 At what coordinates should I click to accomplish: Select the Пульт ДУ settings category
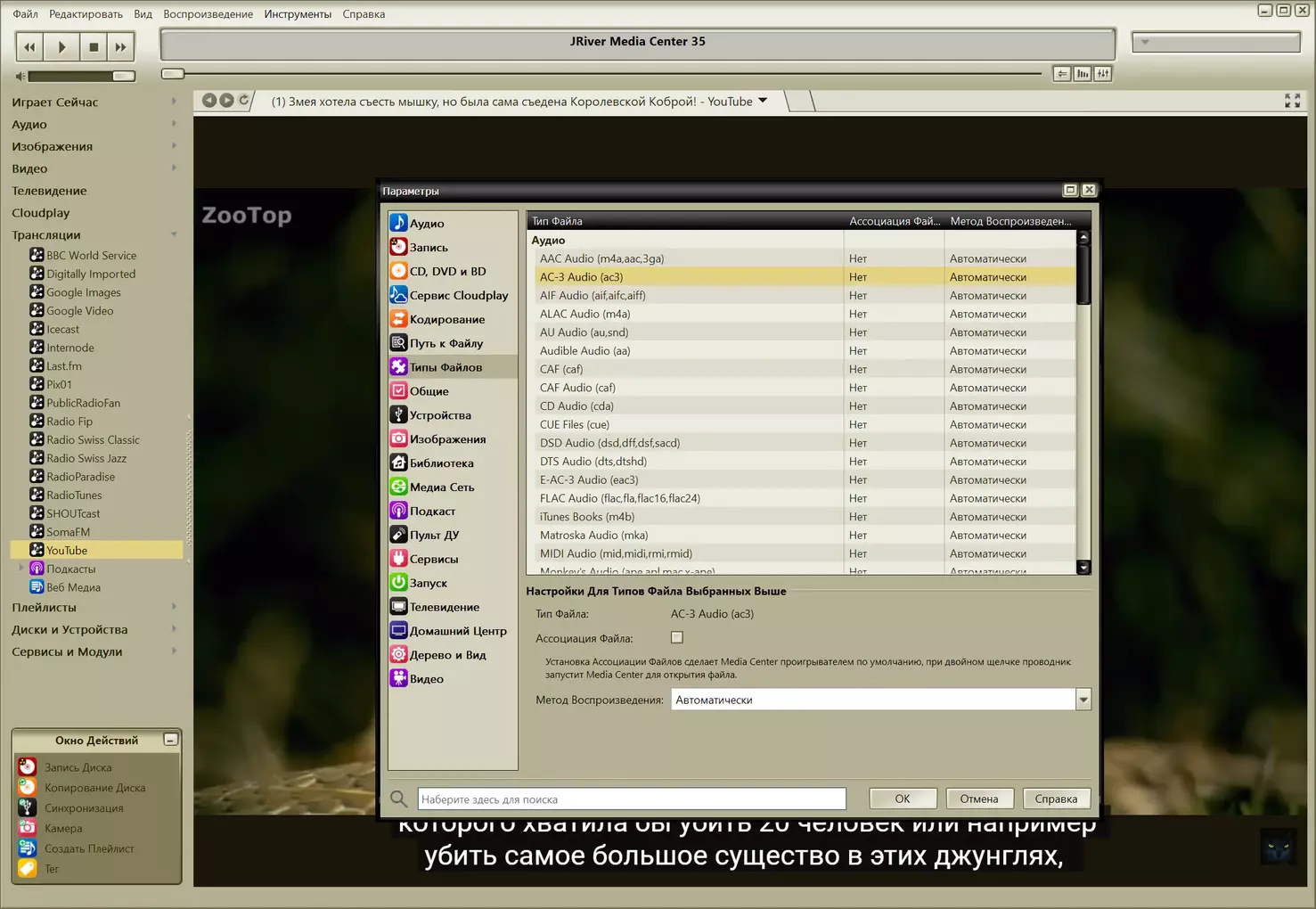[434, 535]
